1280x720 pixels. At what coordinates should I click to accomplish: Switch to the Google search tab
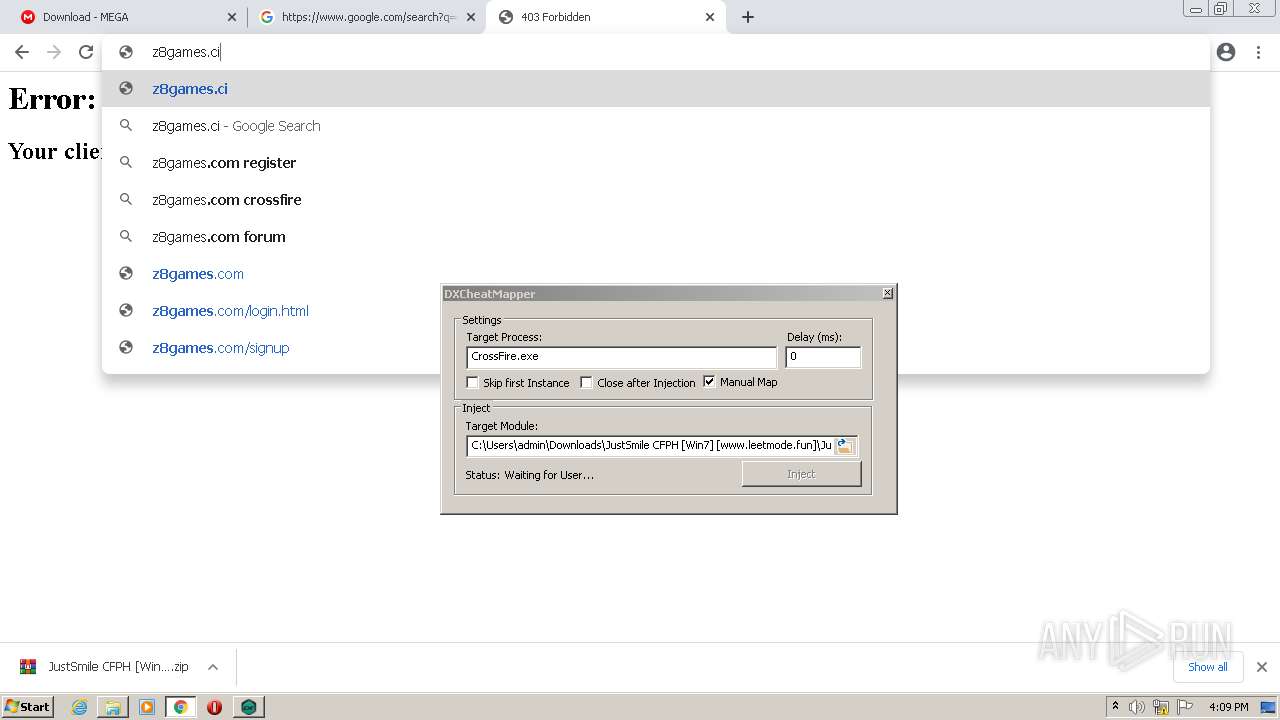click(x=366, y=17)
